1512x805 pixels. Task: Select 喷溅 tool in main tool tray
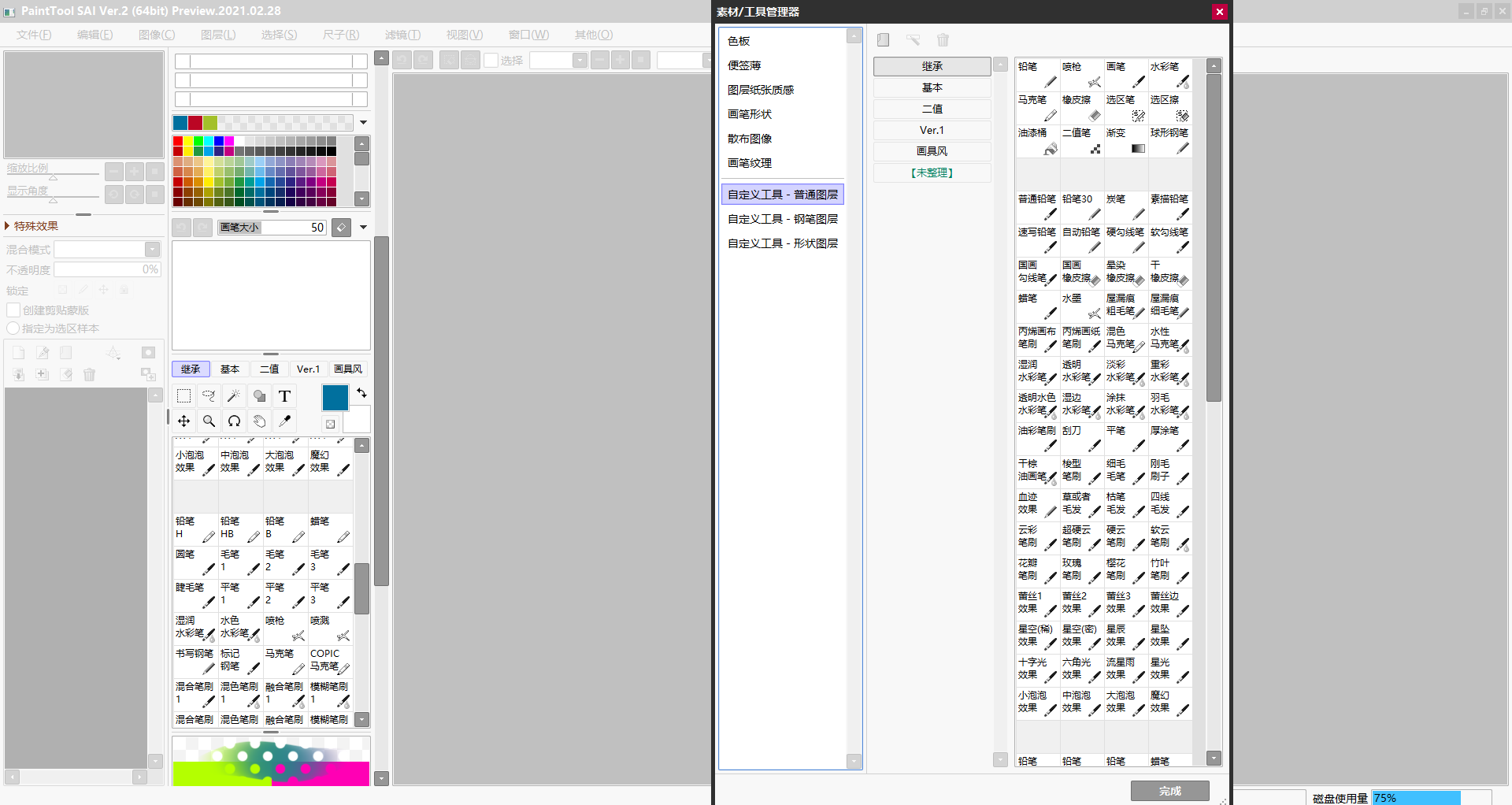330,629
